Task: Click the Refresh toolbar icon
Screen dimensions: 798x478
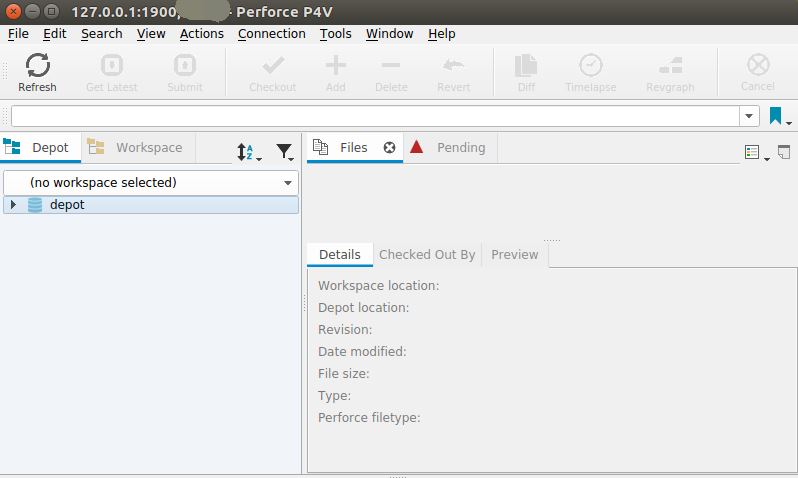Action: click(38, 66)
